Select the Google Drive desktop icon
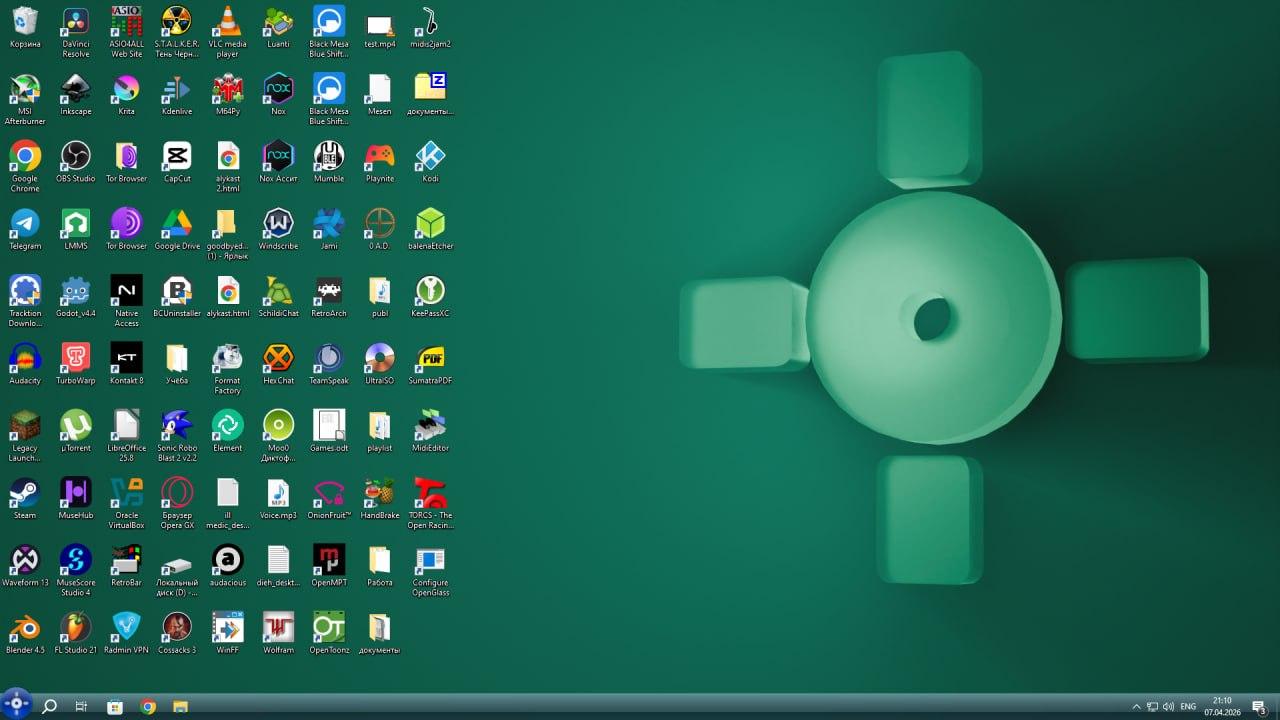 coord(176,229)
